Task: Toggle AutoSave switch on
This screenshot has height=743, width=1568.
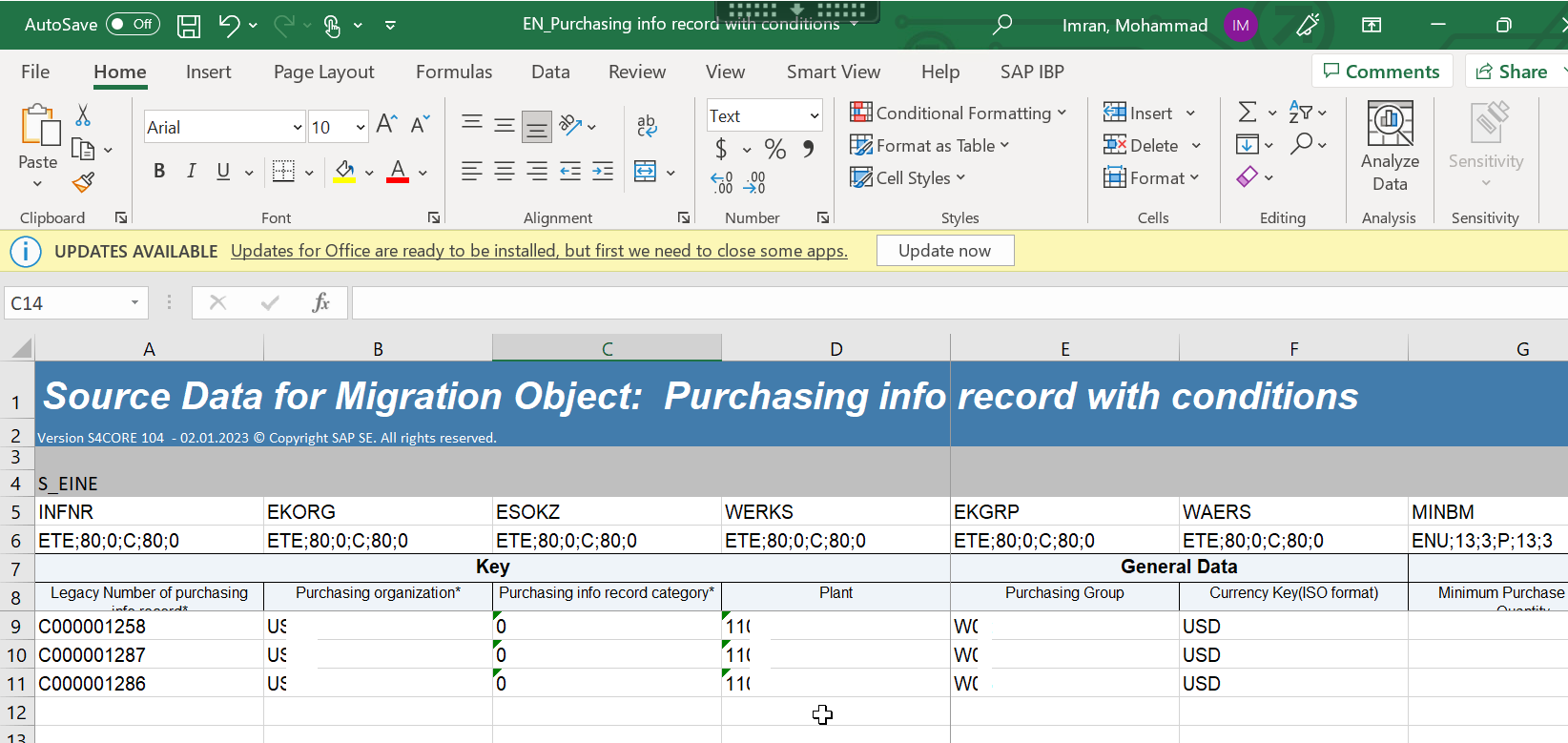Action: (133, 25)
